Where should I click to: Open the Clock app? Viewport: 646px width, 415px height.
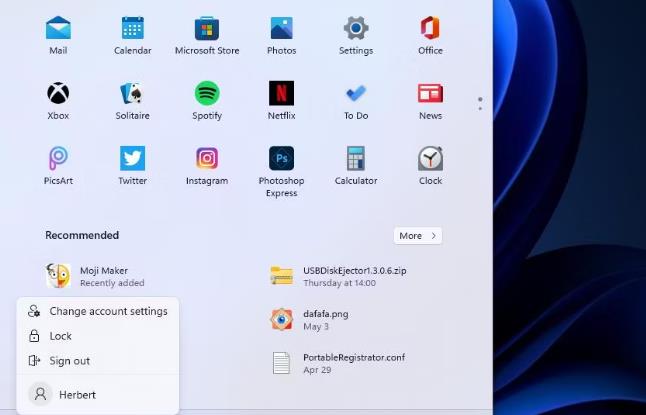click(x=430, y=166)
